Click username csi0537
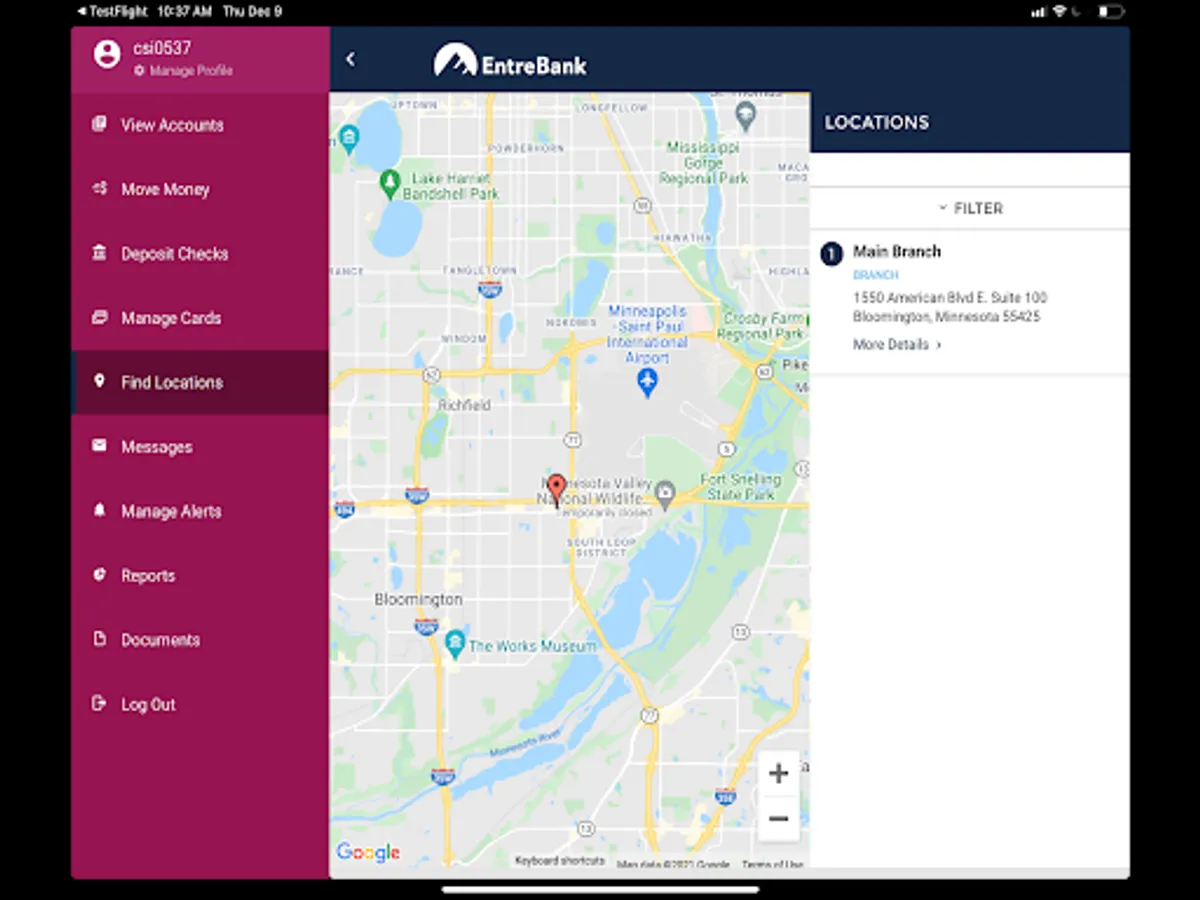The width and height of the screenshot is (1200, 900). pos(162,48)
